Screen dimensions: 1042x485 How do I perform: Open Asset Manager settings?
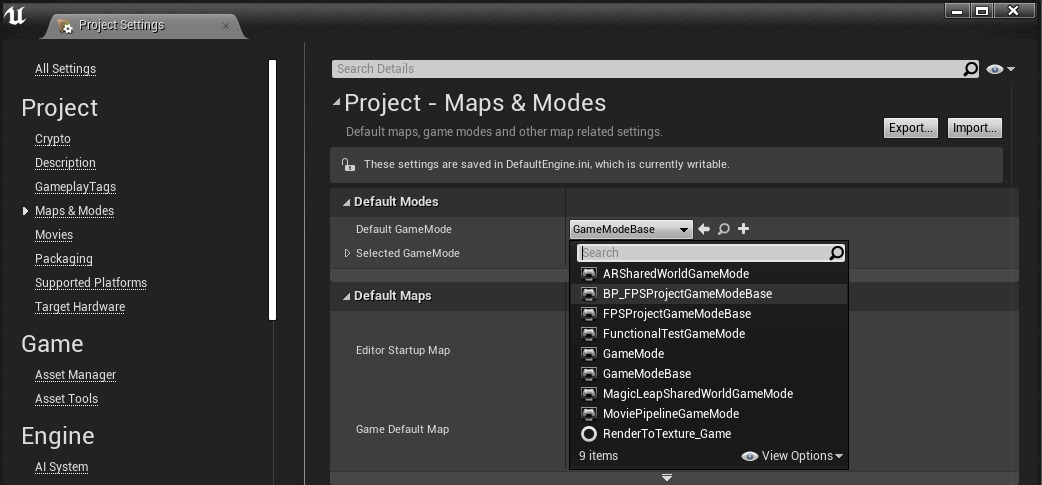click(x=75, y=375)
